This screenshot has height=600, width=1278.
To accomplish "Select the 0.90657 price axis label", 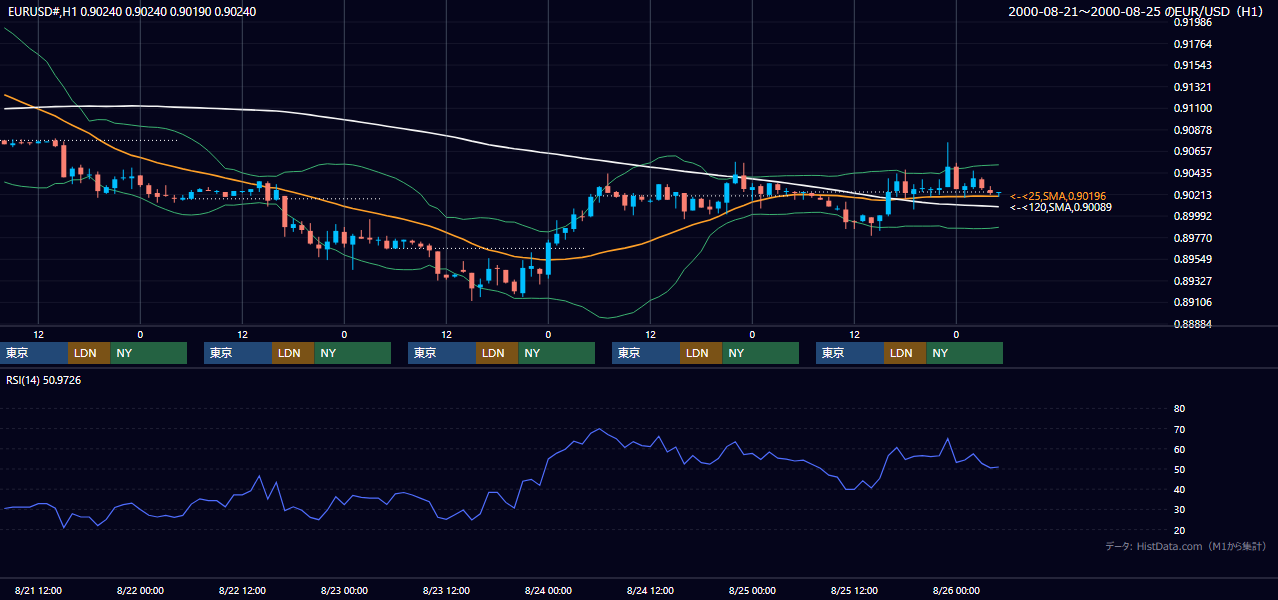I will tap(1193, 151).
